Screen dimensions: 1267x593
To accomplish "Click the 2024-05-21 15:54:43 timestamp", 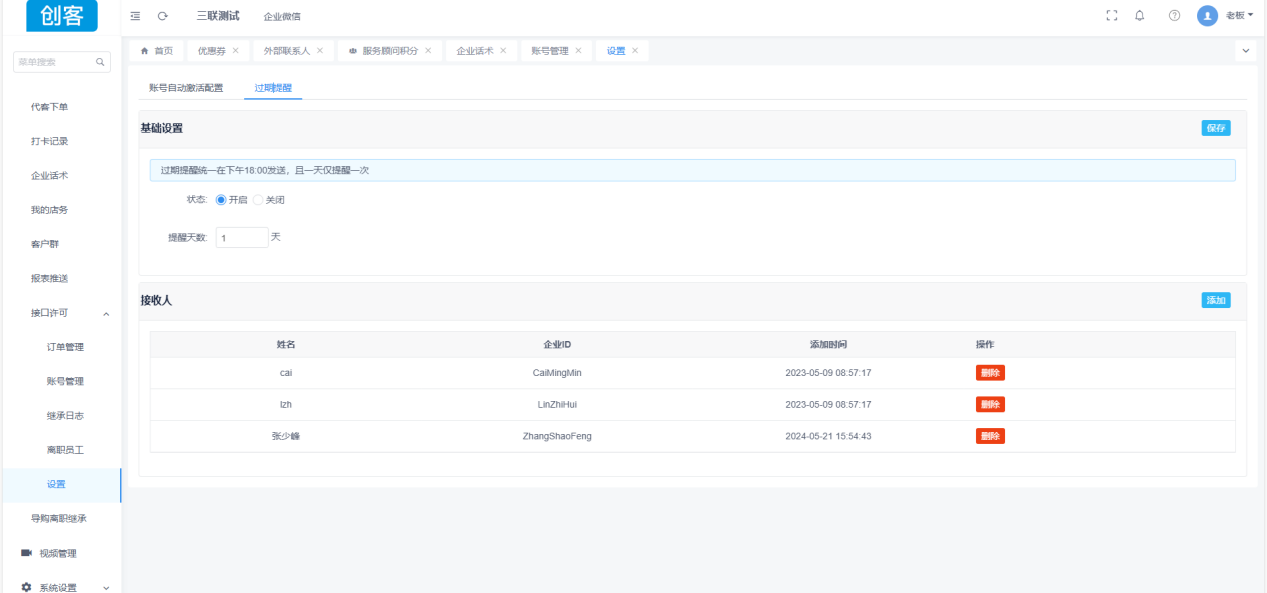I will tap(828, 437).
